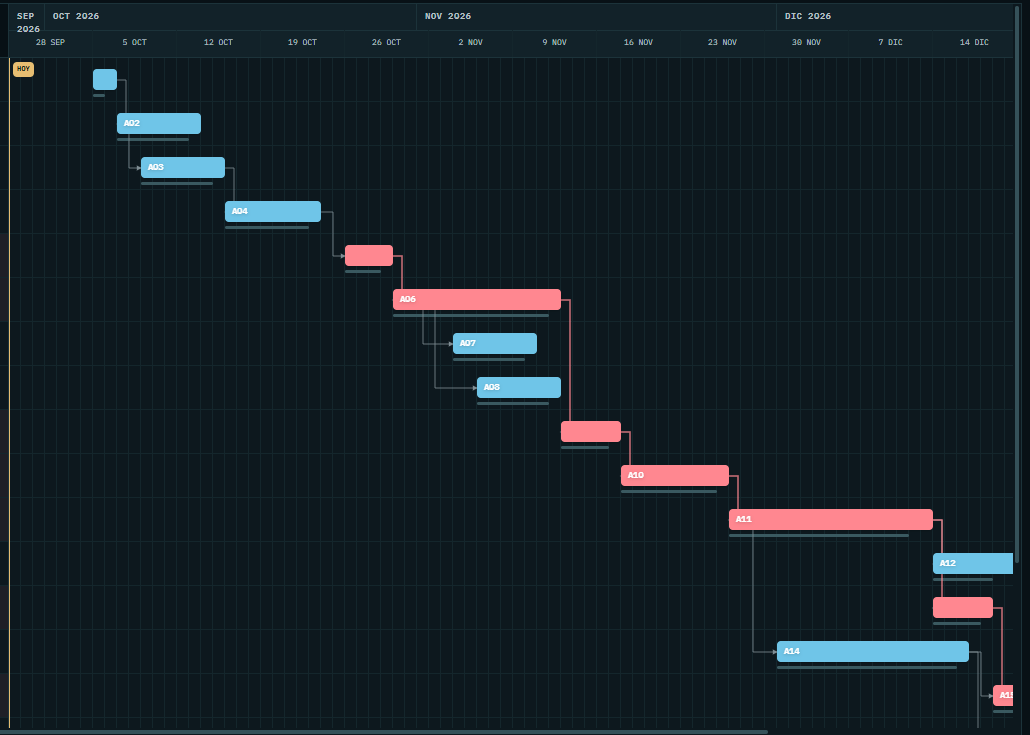Viewport: 1030px width, 735px height.
Task: Click the 2 NOV week label
Action: pyautogui.click(x=470, y=43)
